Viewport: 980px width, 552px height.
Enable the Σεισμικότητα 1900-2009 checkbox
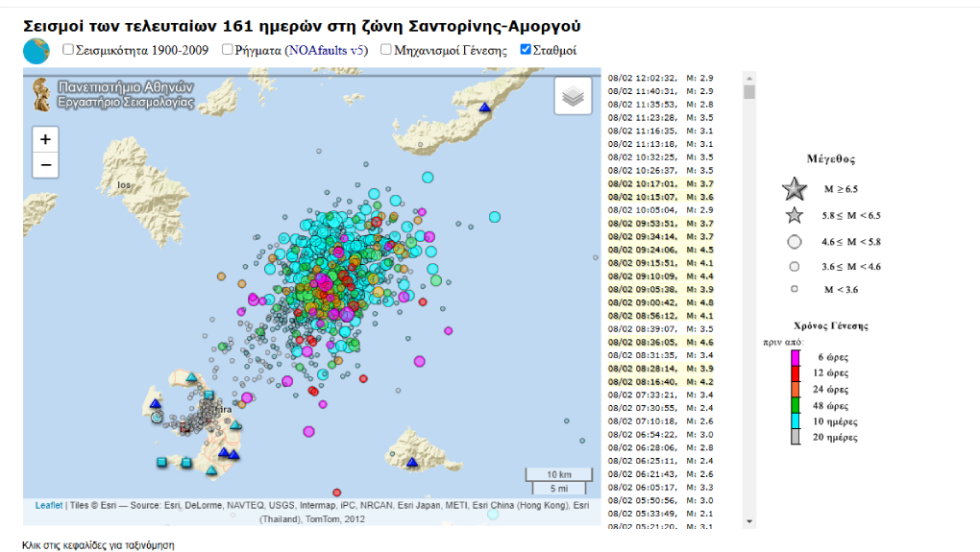[x=68, y=49]
